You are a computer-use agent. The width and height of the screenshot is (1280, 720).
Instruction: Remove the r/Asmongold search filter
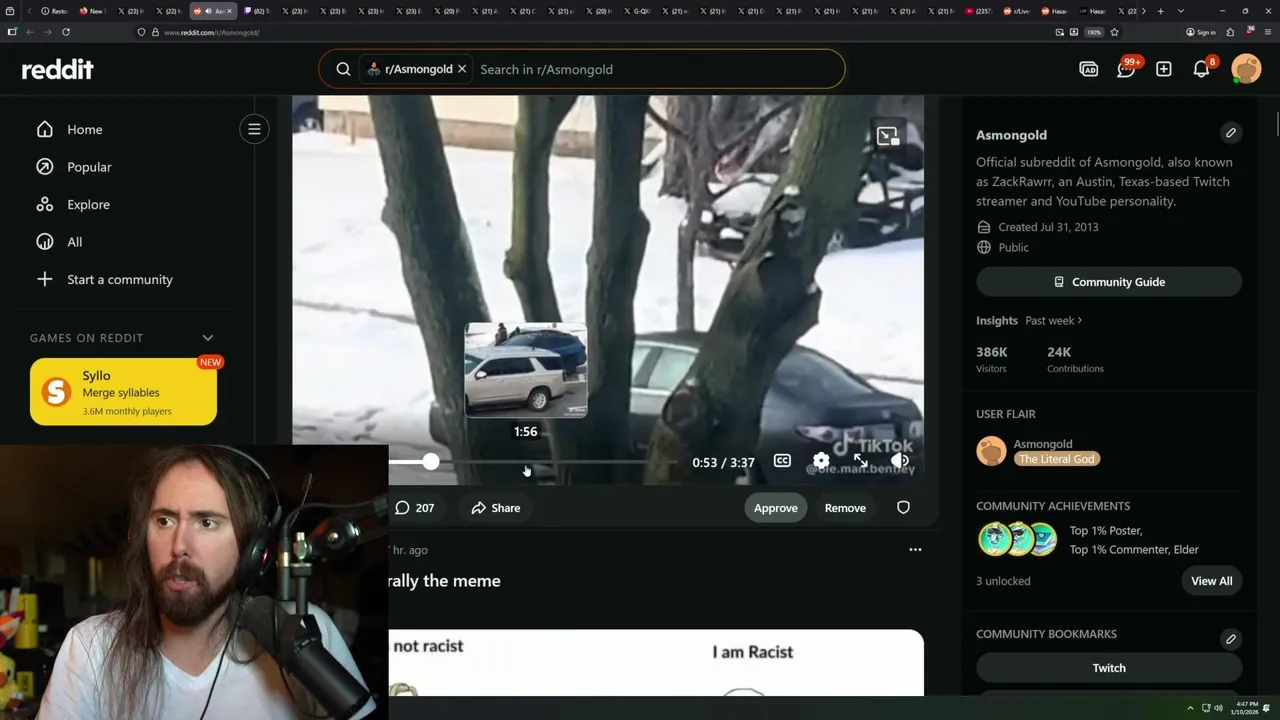click(462, 69)
